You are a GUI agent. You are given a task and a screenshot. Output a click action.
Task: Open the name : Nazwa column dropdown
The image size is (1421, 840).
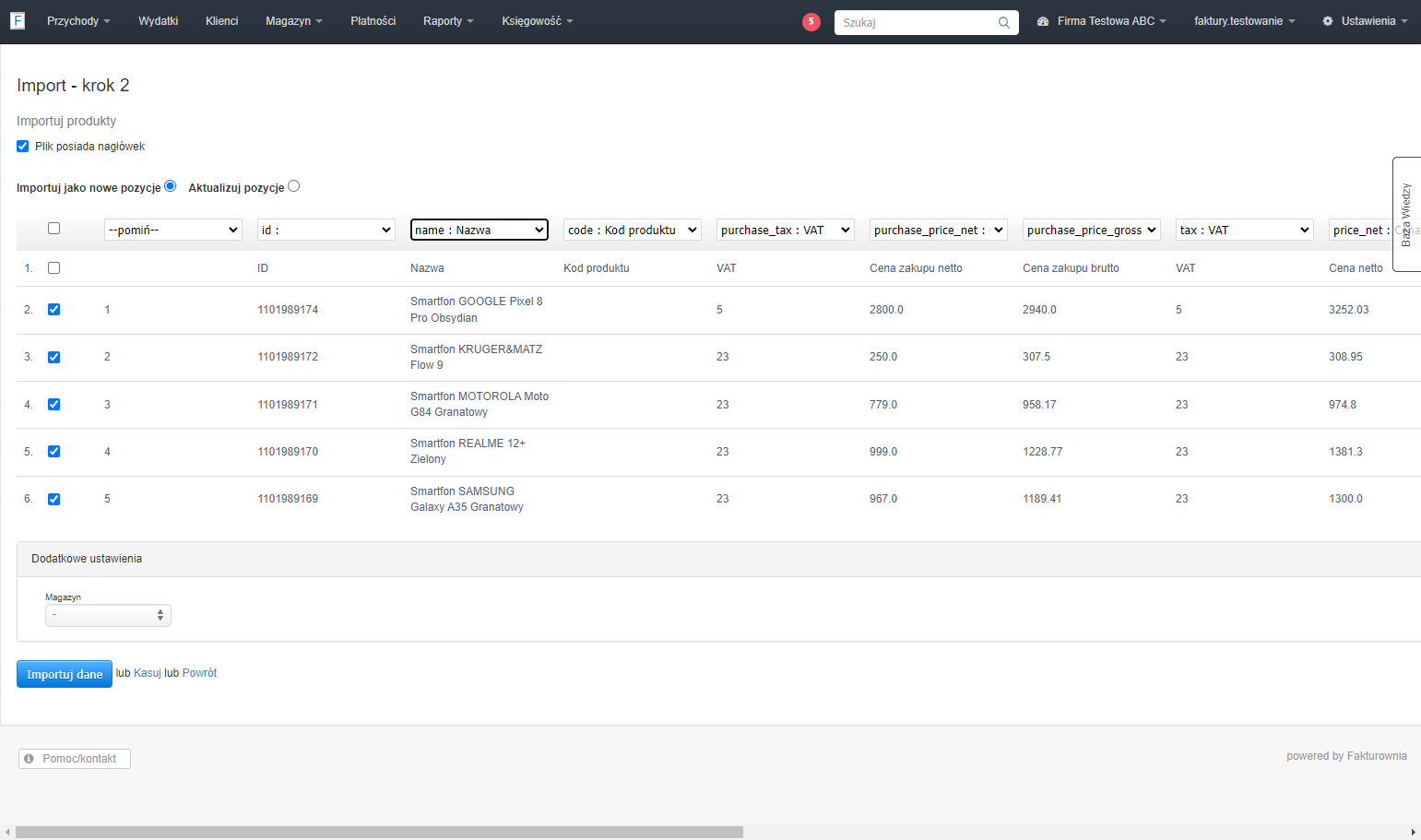(x=480, y=230)
